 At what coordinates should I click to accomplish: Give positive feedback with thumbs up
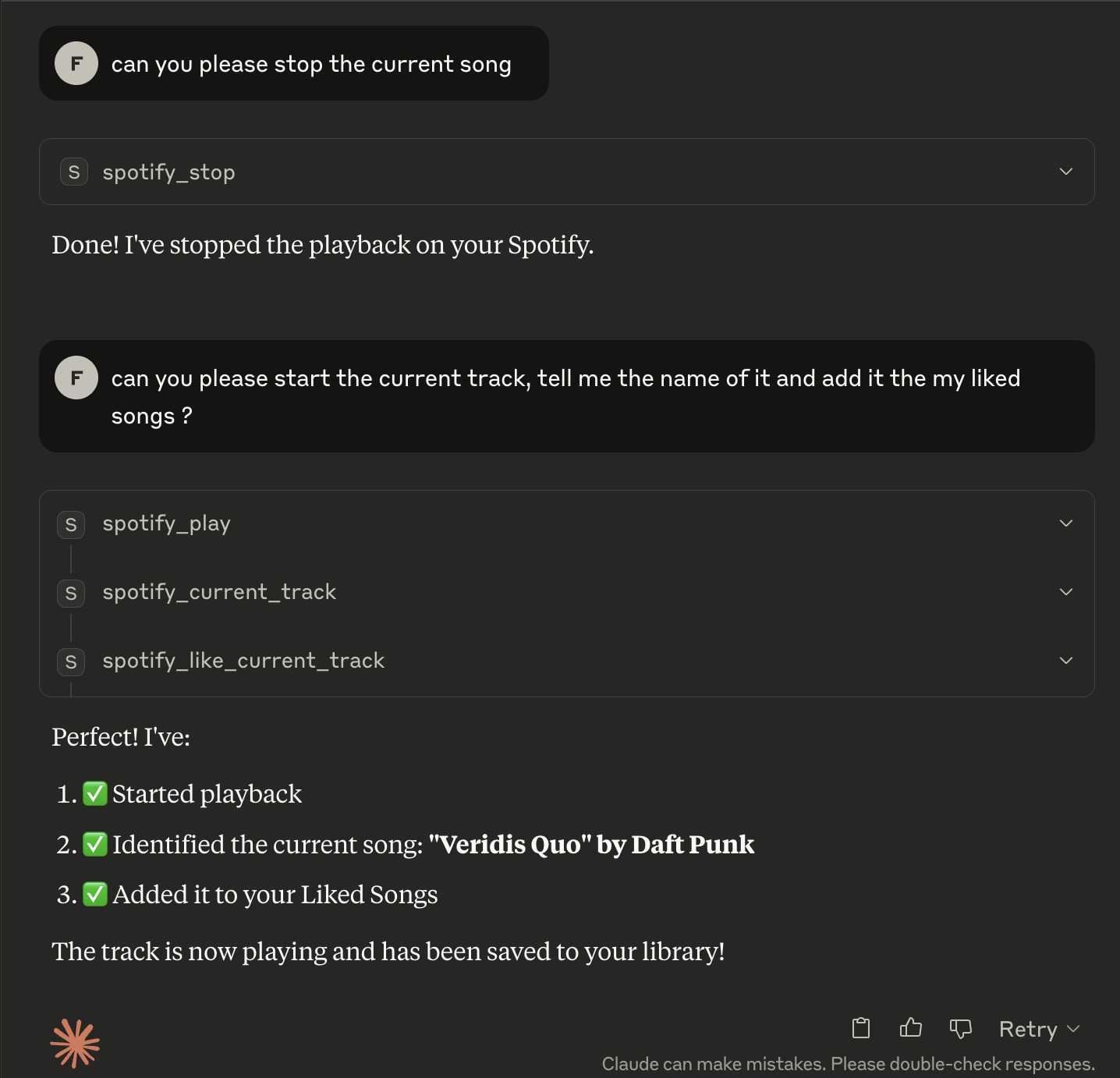tap(911, 1028)
